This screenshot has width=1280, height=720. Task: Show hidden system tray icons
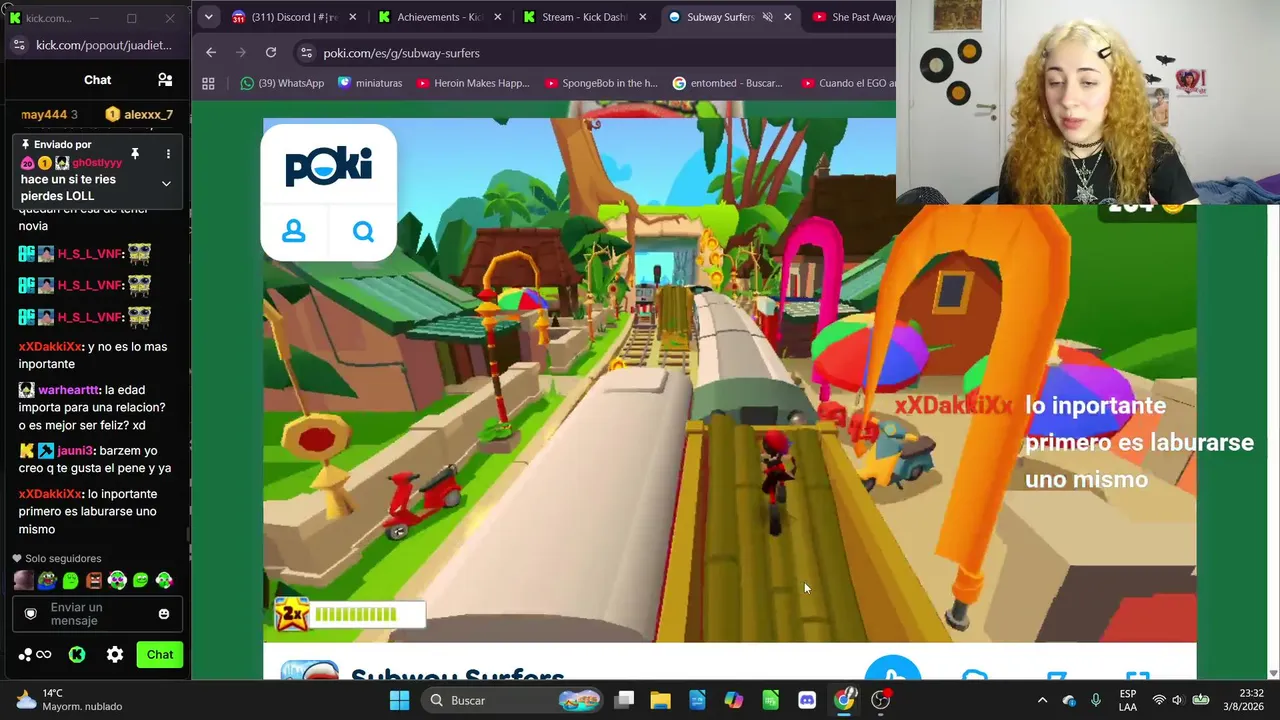coord(1042,700)
